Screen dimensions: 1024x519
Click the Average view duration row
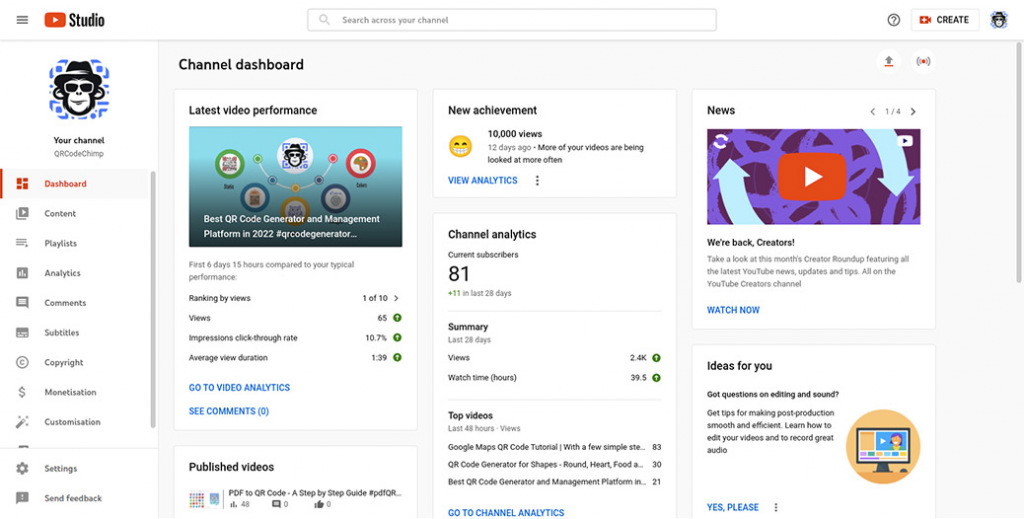tap(295, 358)
